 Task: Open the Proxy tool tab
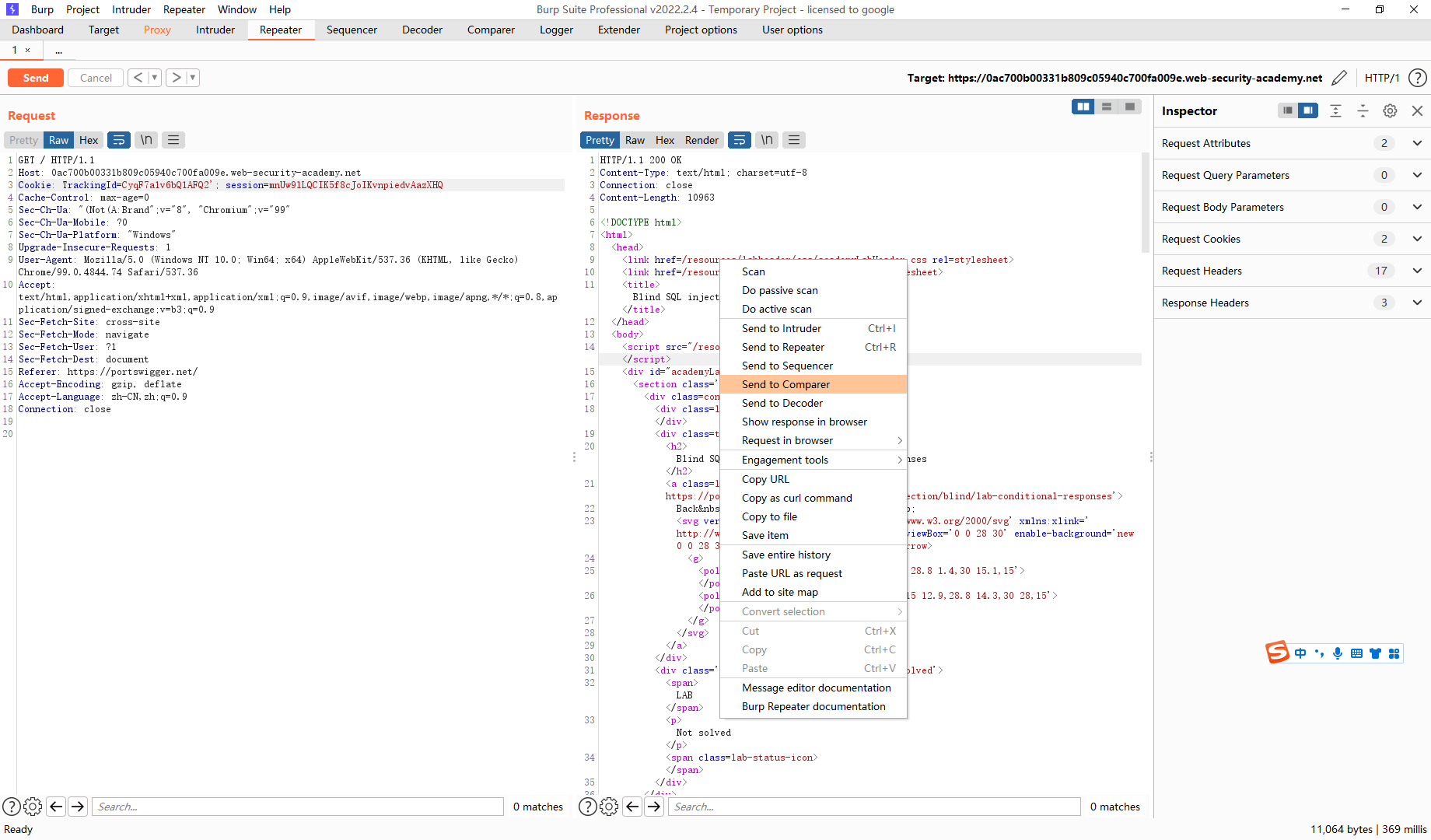pos(157,30)
